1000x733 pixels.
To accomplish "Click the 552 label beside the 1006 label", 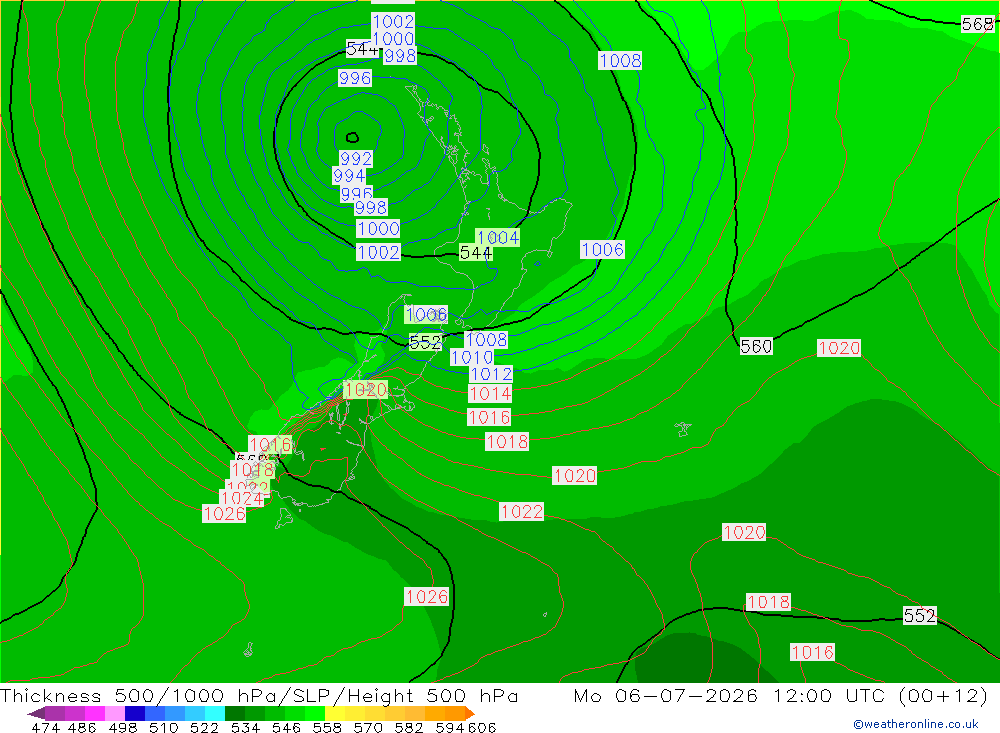I will pyautogui.click(x=425, y=343).
